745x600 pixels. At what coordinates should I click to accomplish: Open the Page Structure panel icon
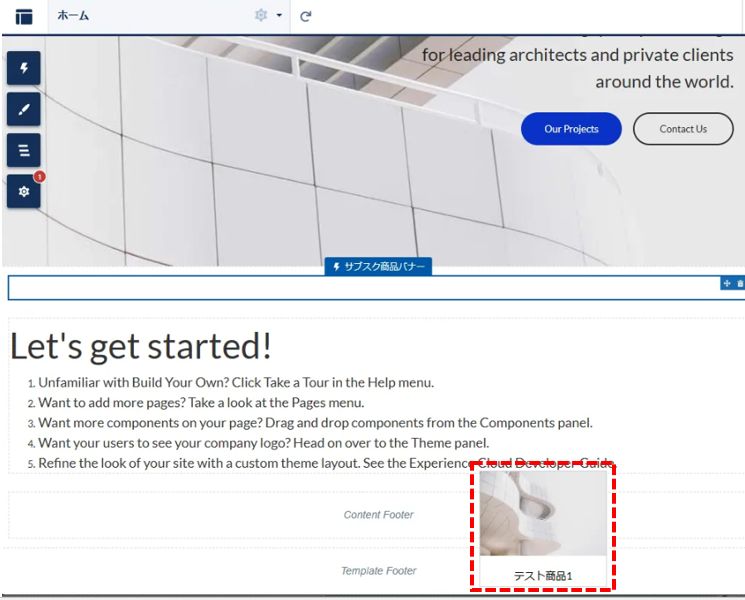pyautogui.click(x=24, y=150)
